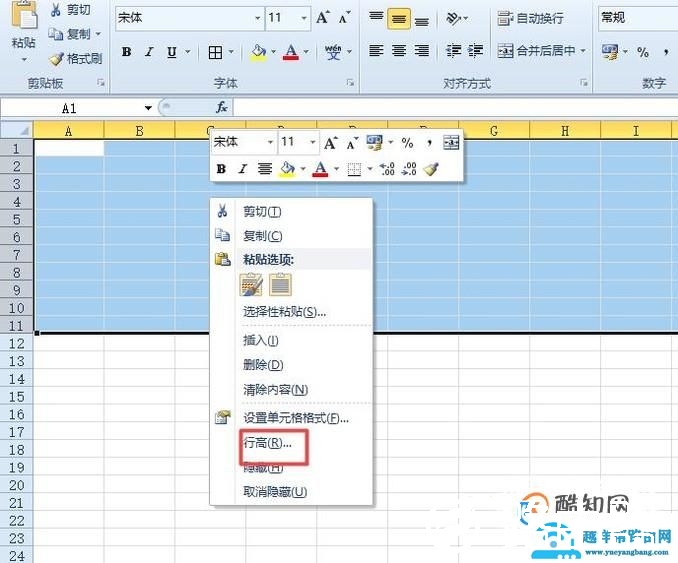
Task: Expand the Name Box dropdown arrow
Action: (x=148, y=108)
